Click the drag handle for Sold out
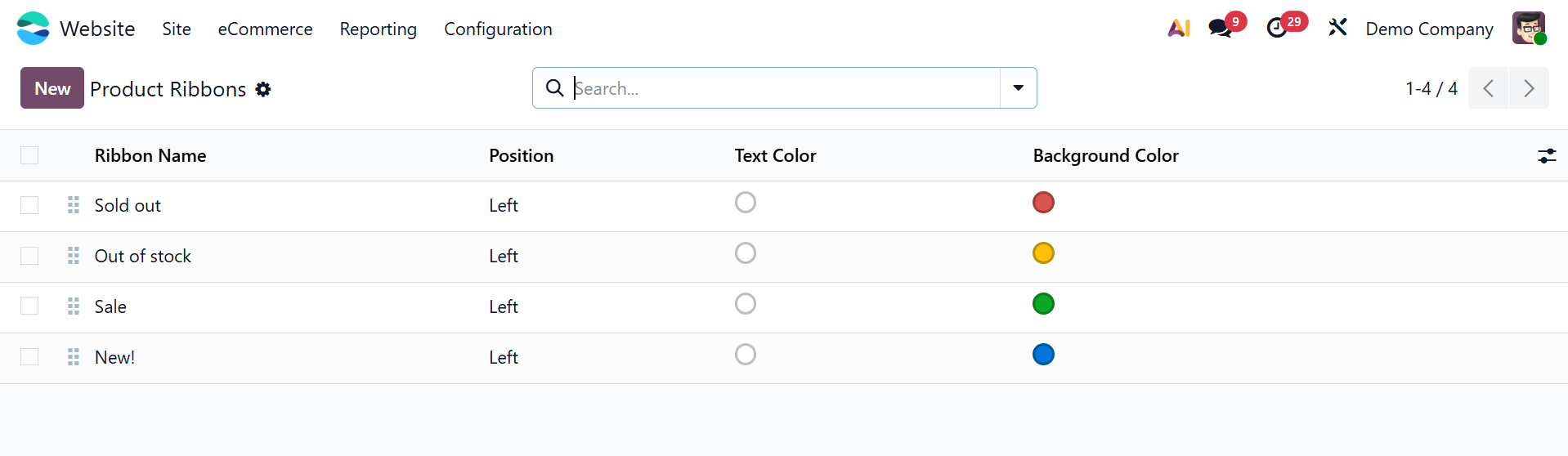Screen dimensions: 1568x456 coord(74,205)
